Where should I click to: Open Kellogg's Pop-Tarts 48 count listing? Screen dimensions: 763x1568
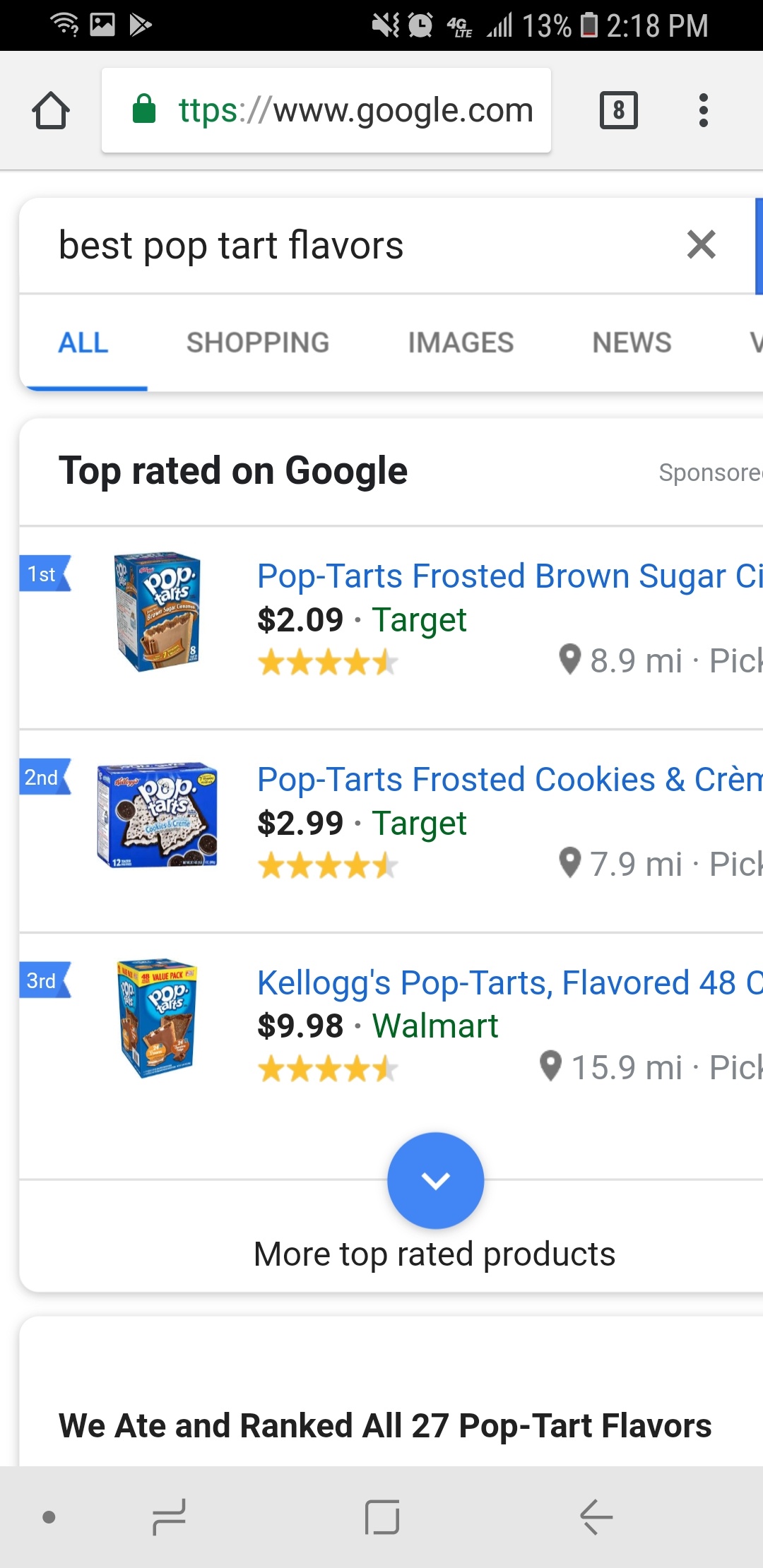pyautogui.click(x=509, y=983)
